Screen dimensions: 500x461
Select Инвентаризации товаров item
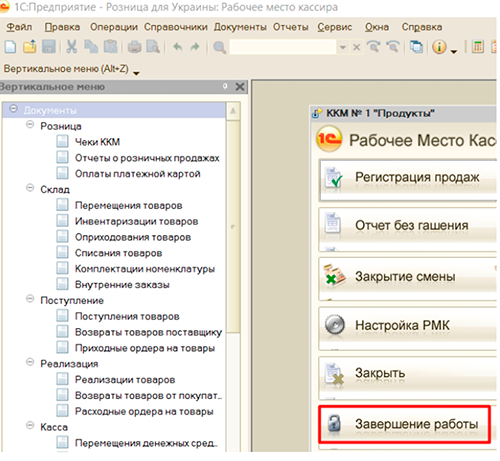coord(136,221)
